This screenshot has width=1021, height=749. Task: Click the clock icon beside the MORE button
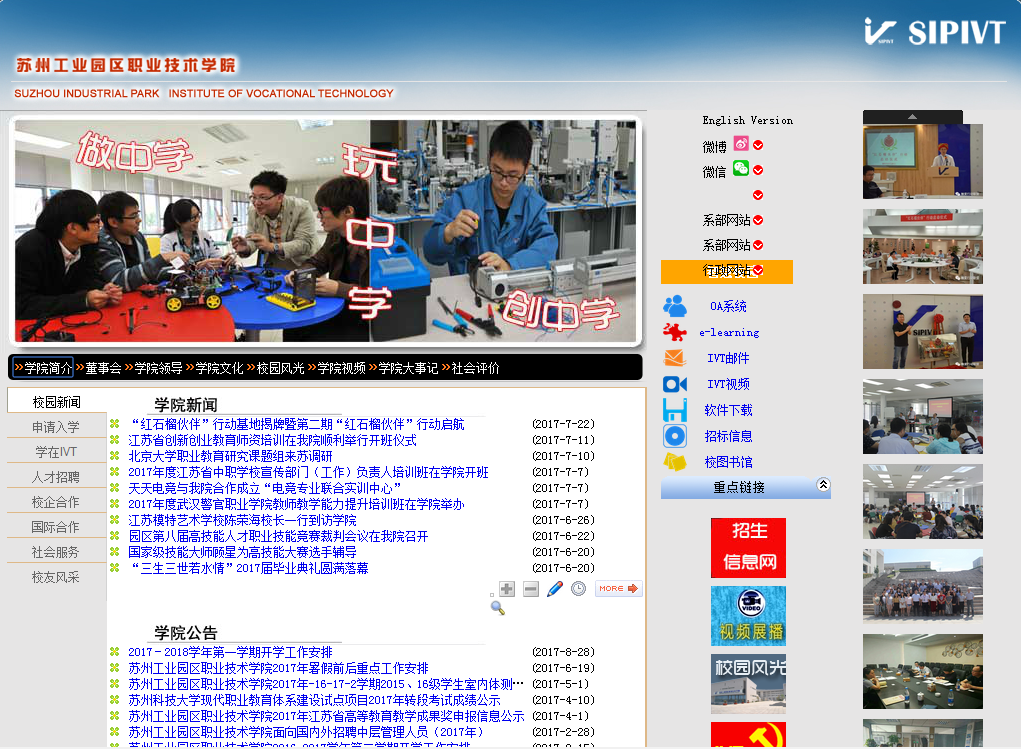point(578,589)
